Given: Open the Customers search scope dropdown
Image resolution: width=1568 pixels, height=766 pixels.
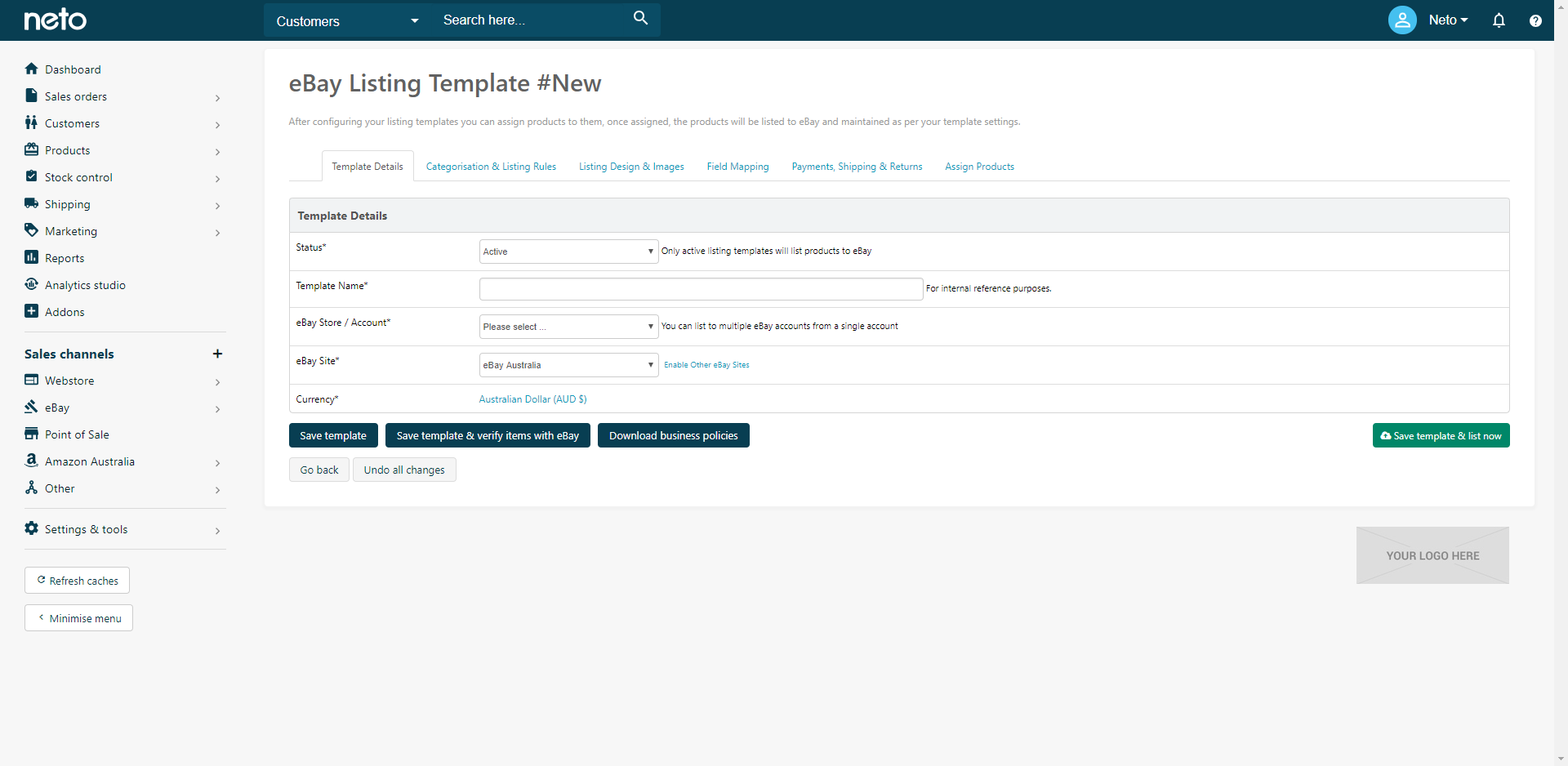Looking at the screenshot, I should click(348, 20).
